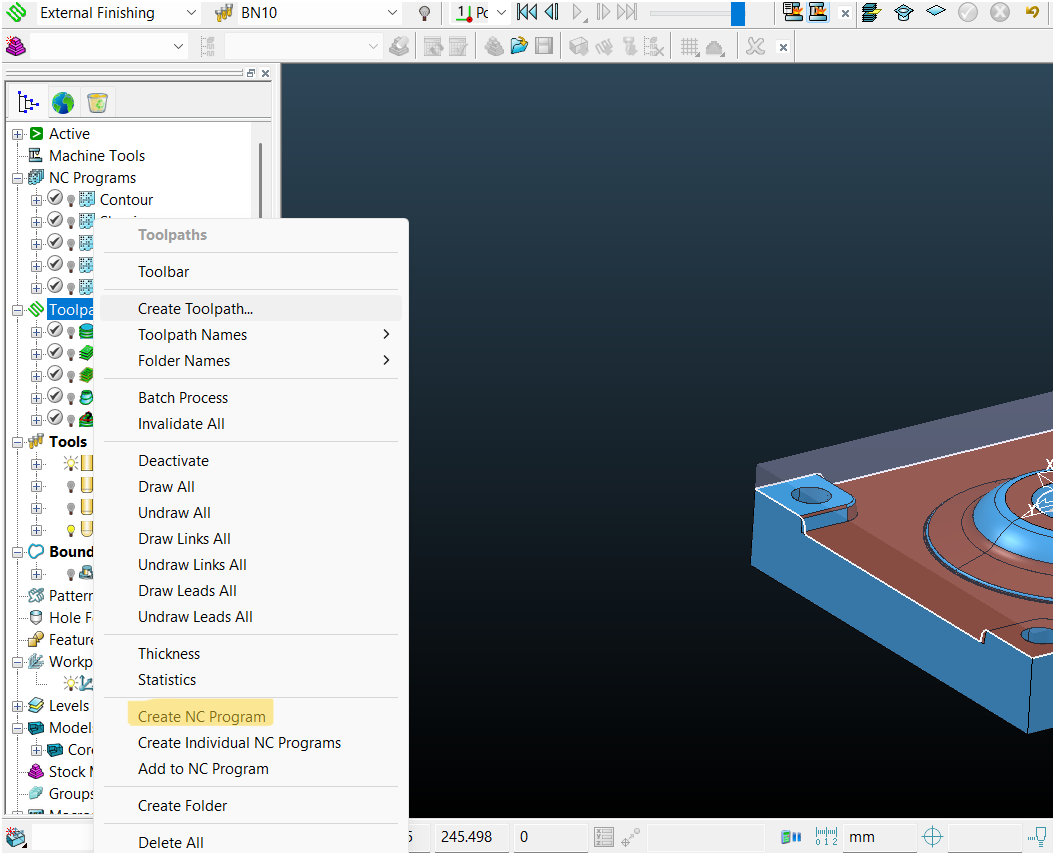Go to start of toolpath simulation
This screenshot has width=1055, height=855.
pyautogui.click(x=527, y=12)
